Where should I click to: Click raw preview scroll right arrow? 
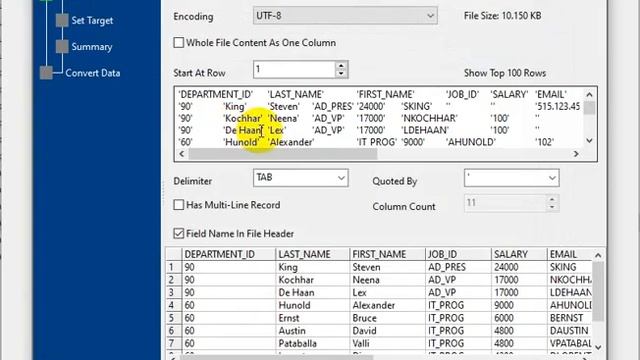pos(576,153)
